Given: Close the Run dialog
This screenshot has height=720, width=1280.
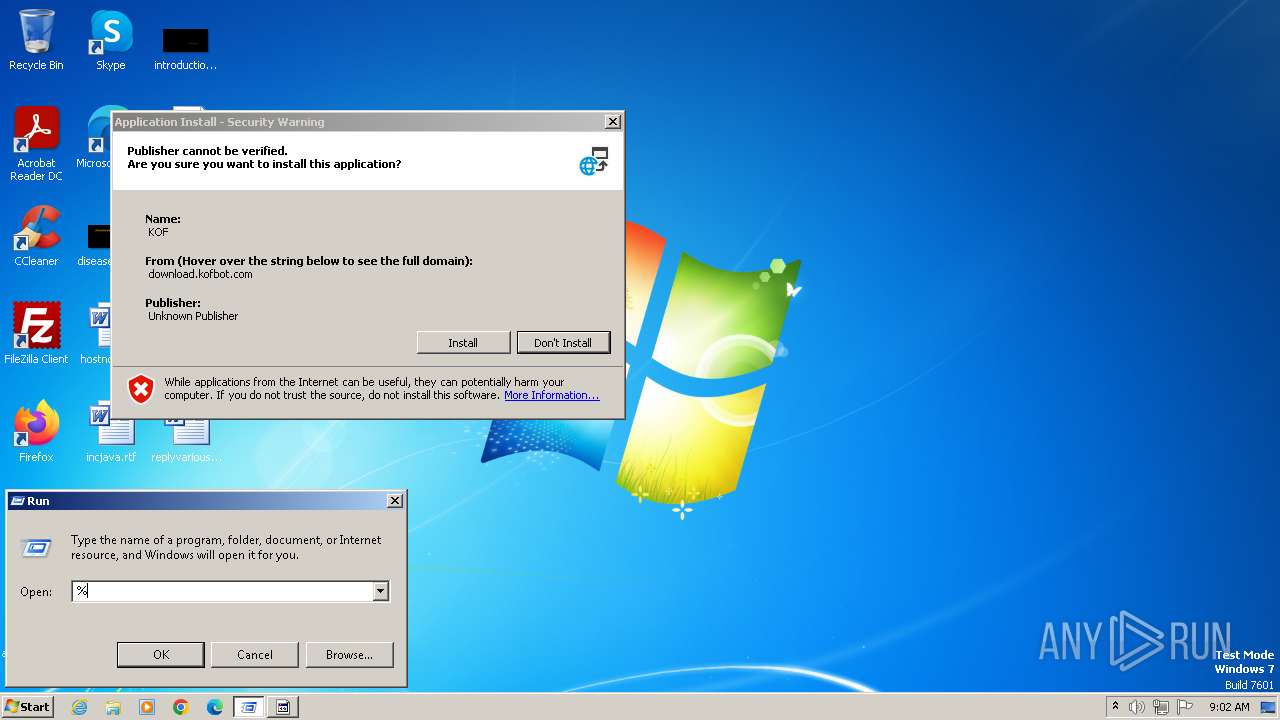Looking at the screenshot, I should 395,501.
